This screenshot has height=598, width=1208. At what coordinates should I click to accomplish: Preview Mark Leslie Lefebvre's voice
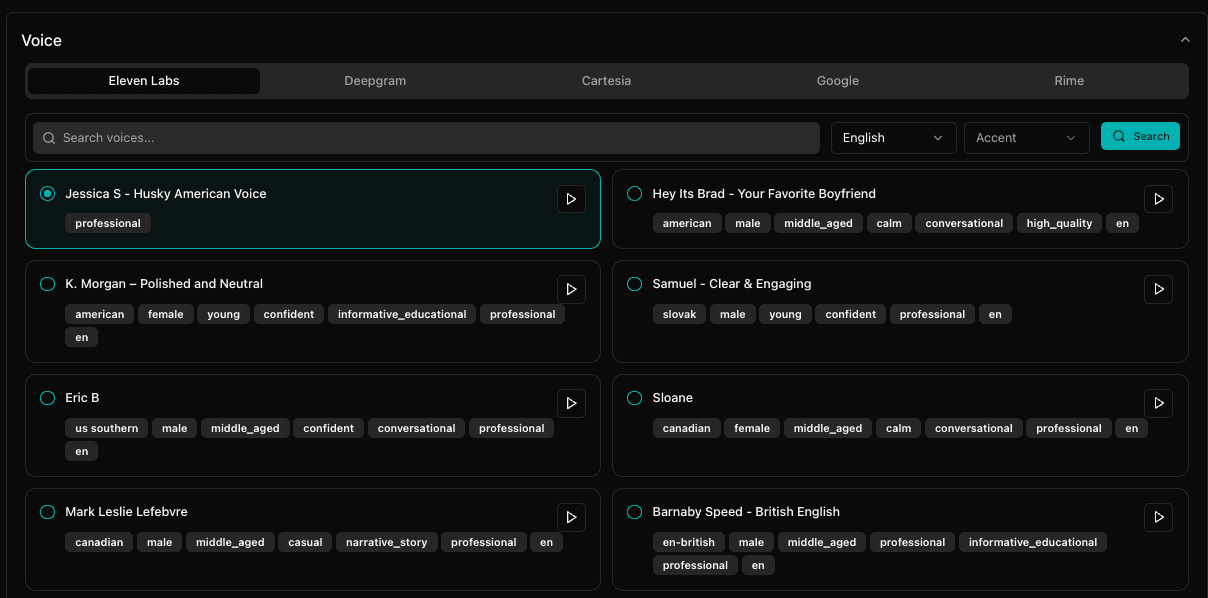tap(571, 517)
